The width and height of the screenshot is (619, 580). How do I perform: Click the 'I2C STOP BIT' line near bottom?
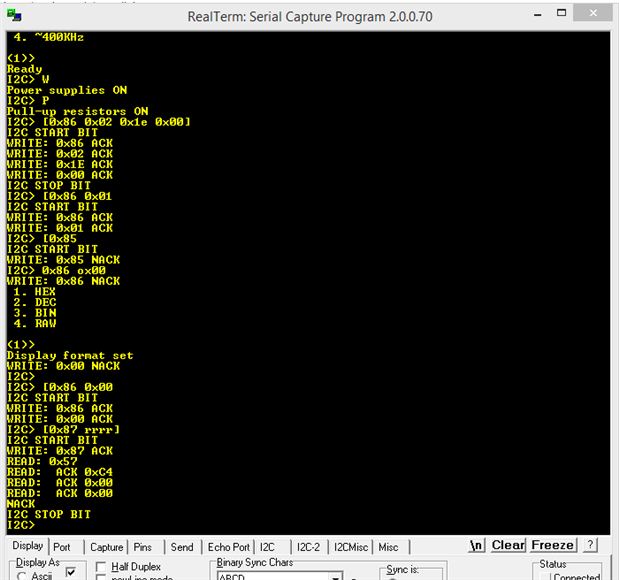tap(49, 515)
